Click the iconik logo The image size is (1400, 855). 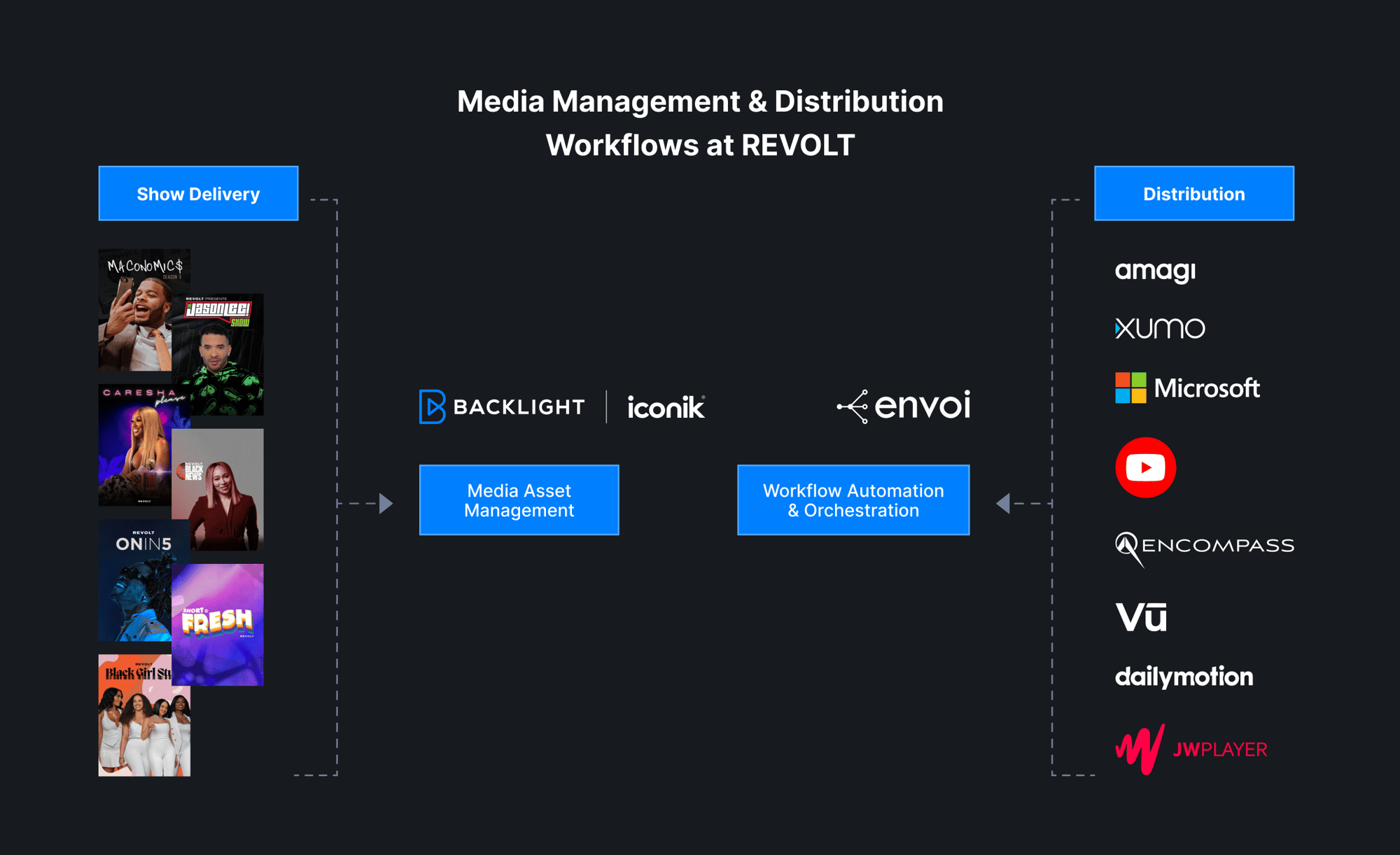coord(666,407)
